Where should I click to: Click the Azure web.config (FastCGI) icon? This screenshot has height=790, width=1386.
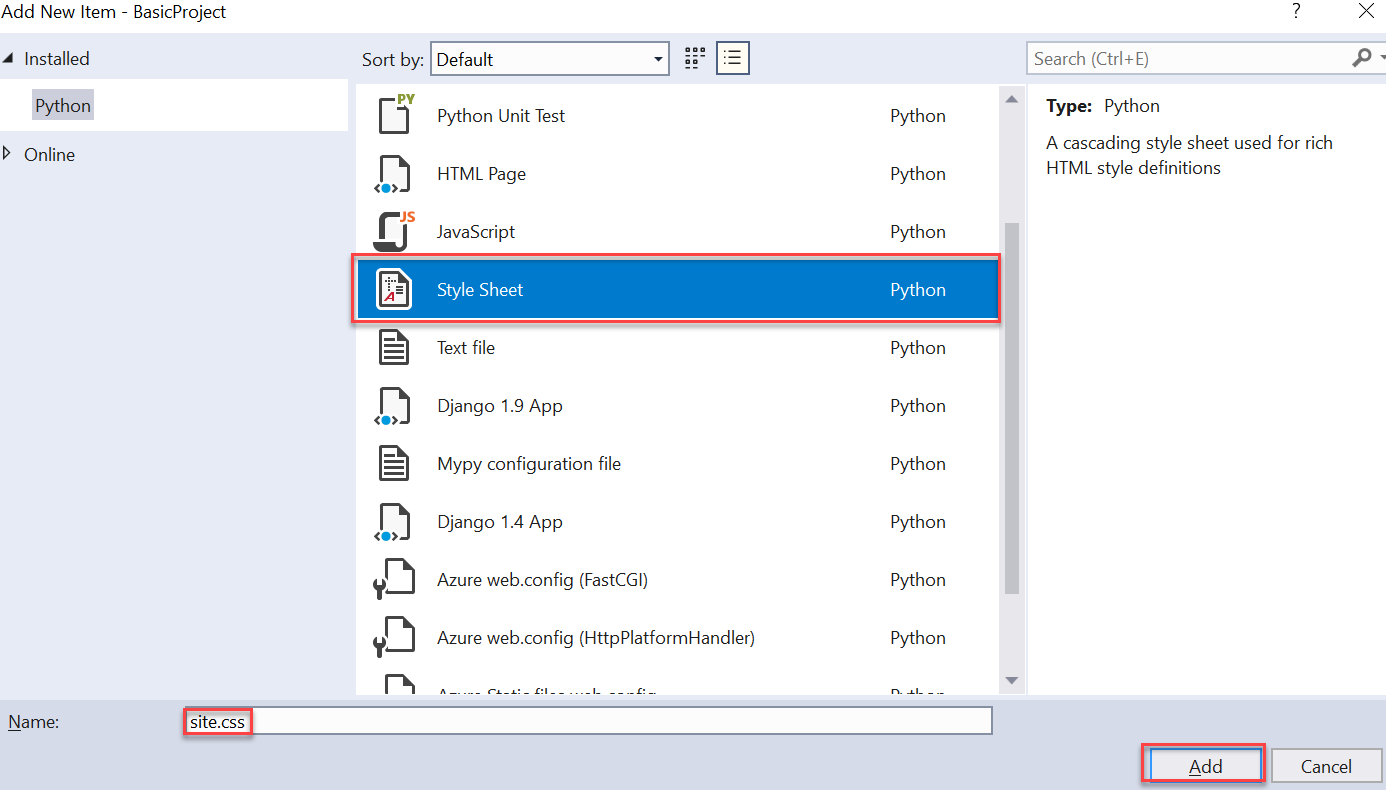(394, 579)
